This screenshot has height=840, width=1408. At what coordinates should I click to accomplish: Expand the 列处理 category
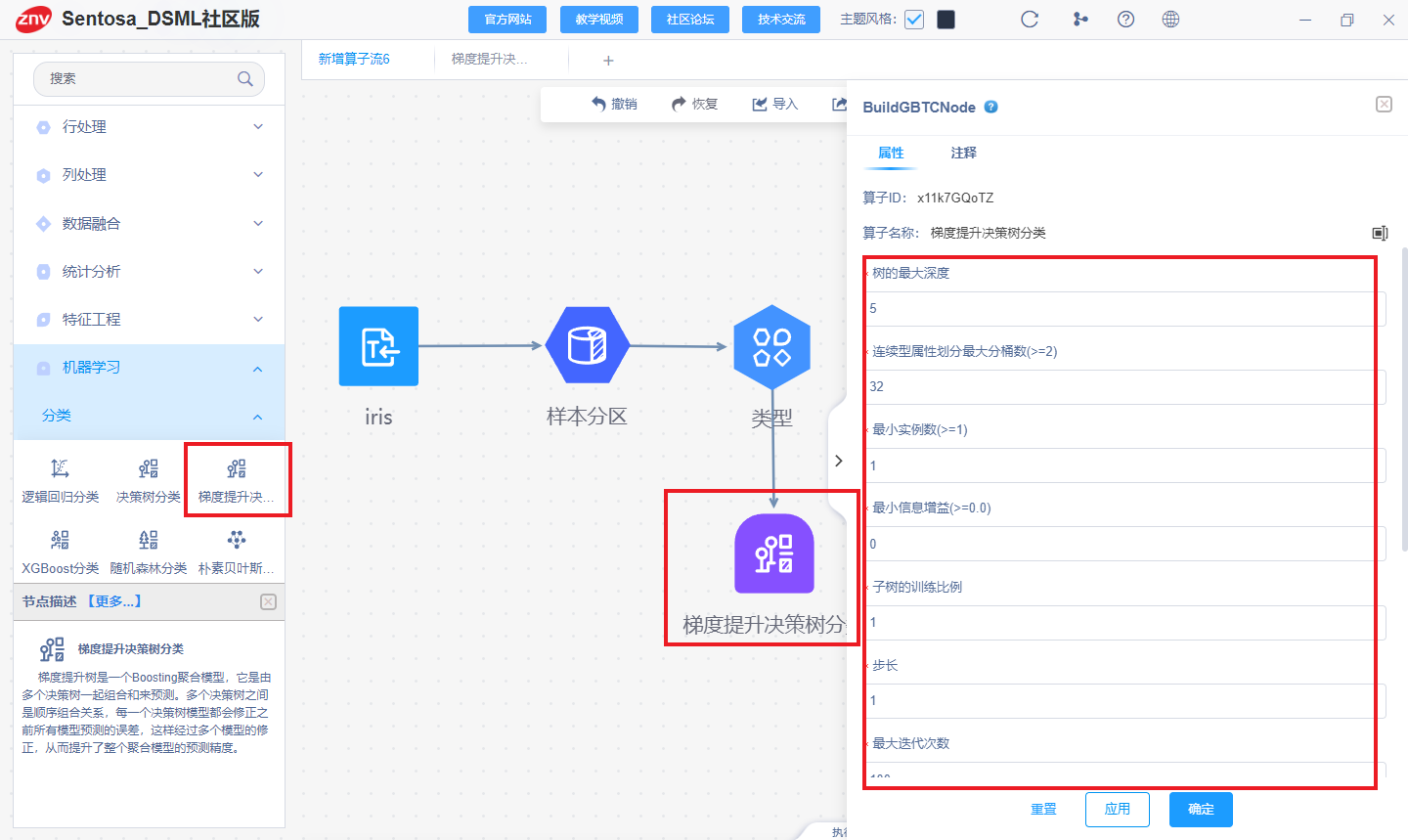149,175
